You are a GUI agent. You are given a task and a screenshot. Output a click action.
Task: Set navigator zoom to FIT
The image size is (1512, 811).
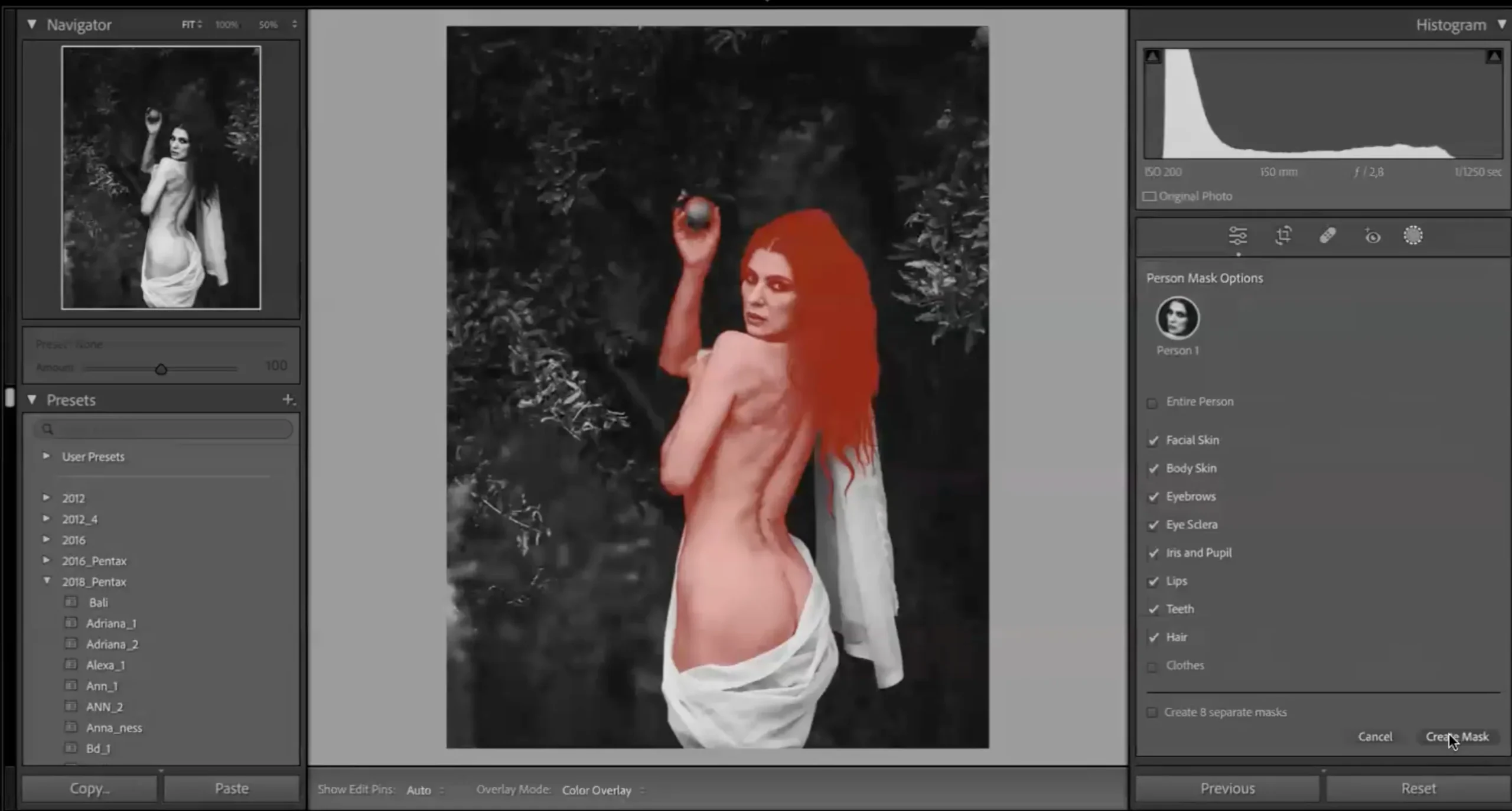pyautogui.click(x=188, y=25)
